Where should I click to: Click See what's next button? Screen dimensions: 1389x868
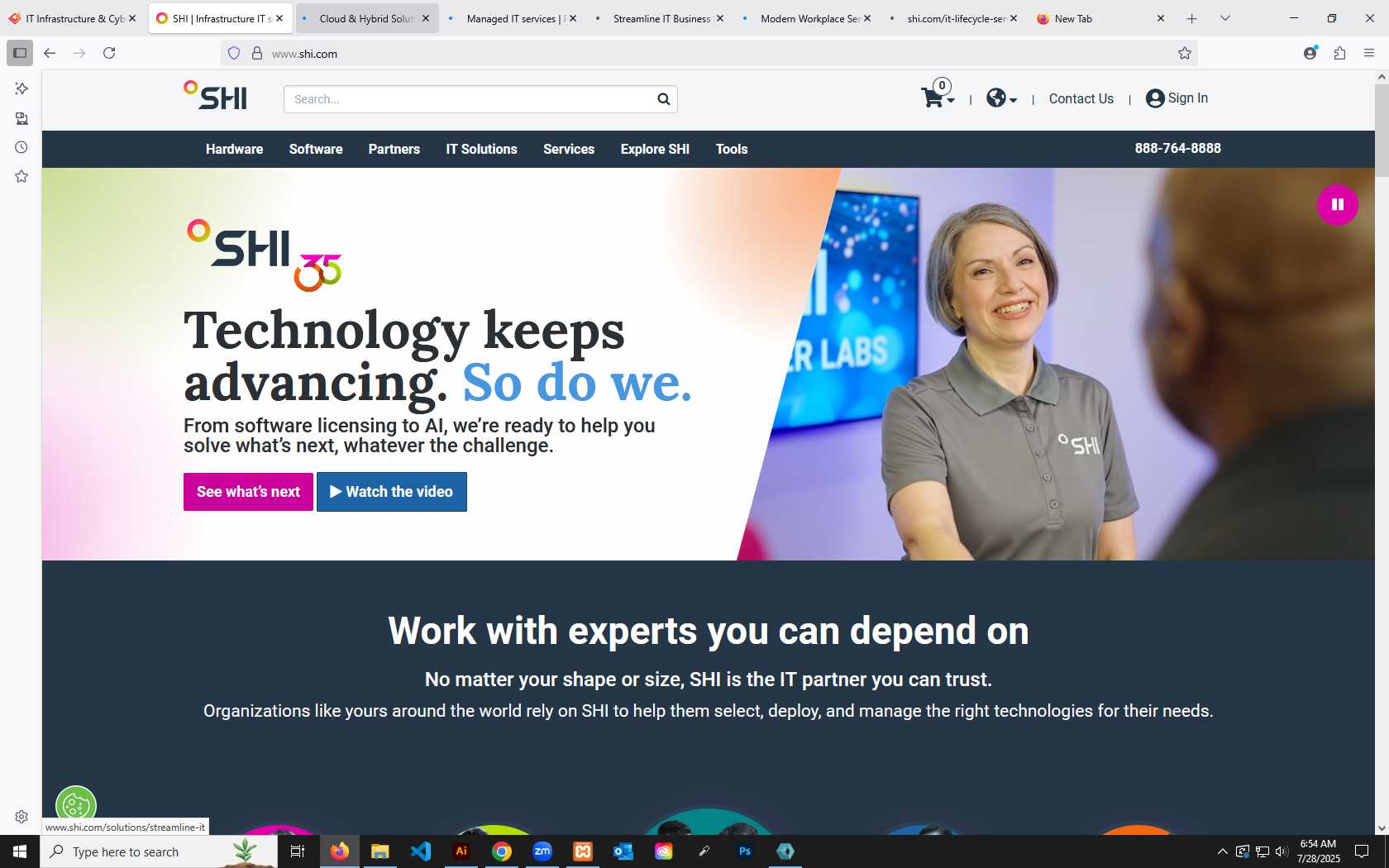click(248, 492)
